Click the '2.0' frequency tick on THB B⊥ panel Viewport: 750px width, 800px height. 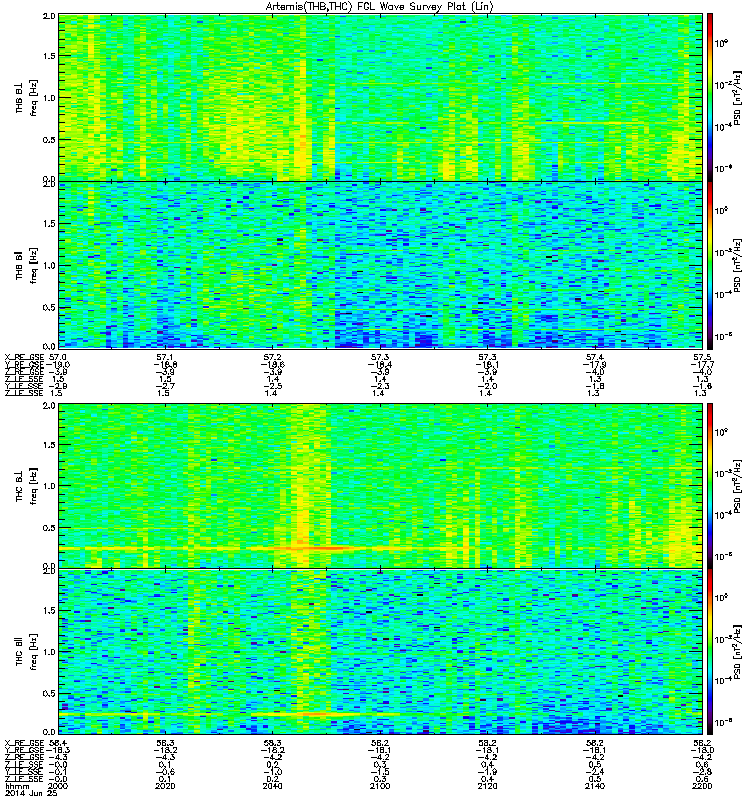(49, 16)
